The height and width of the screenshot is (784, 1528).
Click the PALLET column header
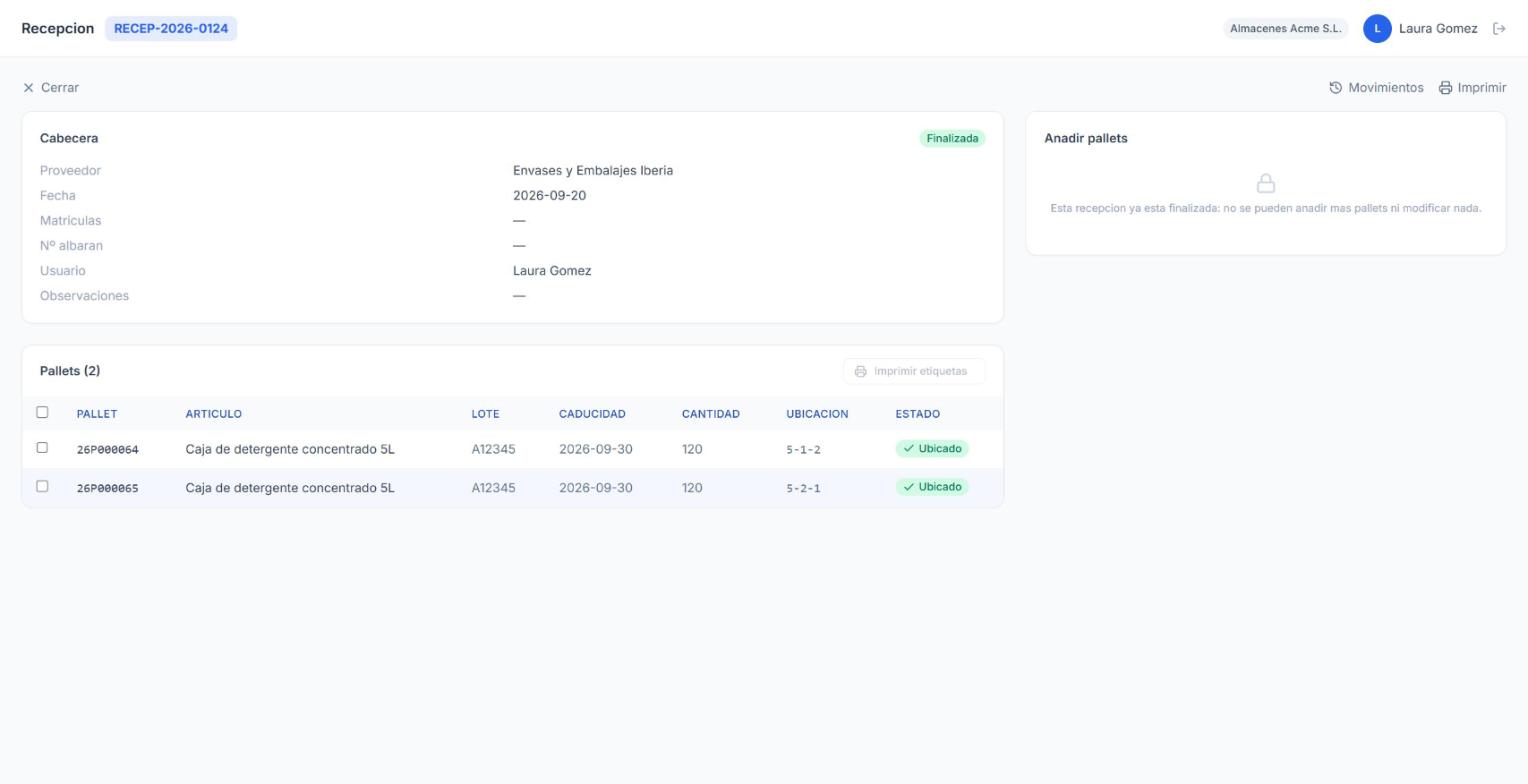pos(97,414)
